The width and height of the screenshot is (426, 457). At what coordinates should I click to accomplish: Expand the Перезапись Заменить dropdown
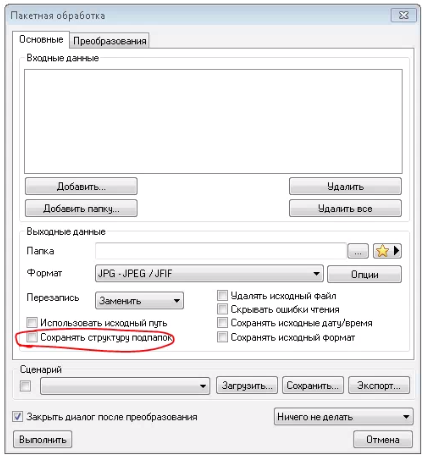click(139, 301)
